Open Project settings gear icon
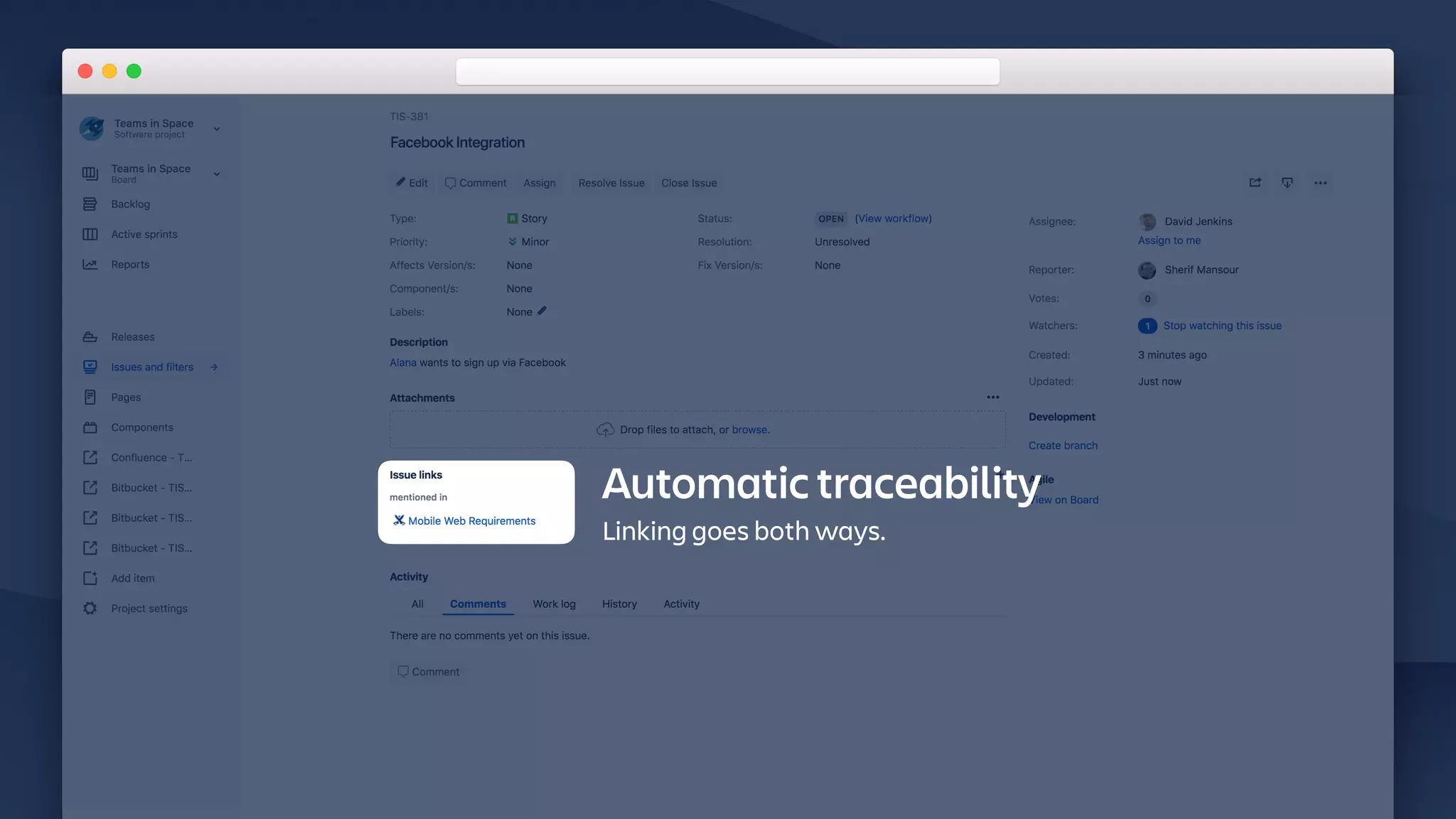This screenshot has width=1456, height=819. [x=90, y=609]
